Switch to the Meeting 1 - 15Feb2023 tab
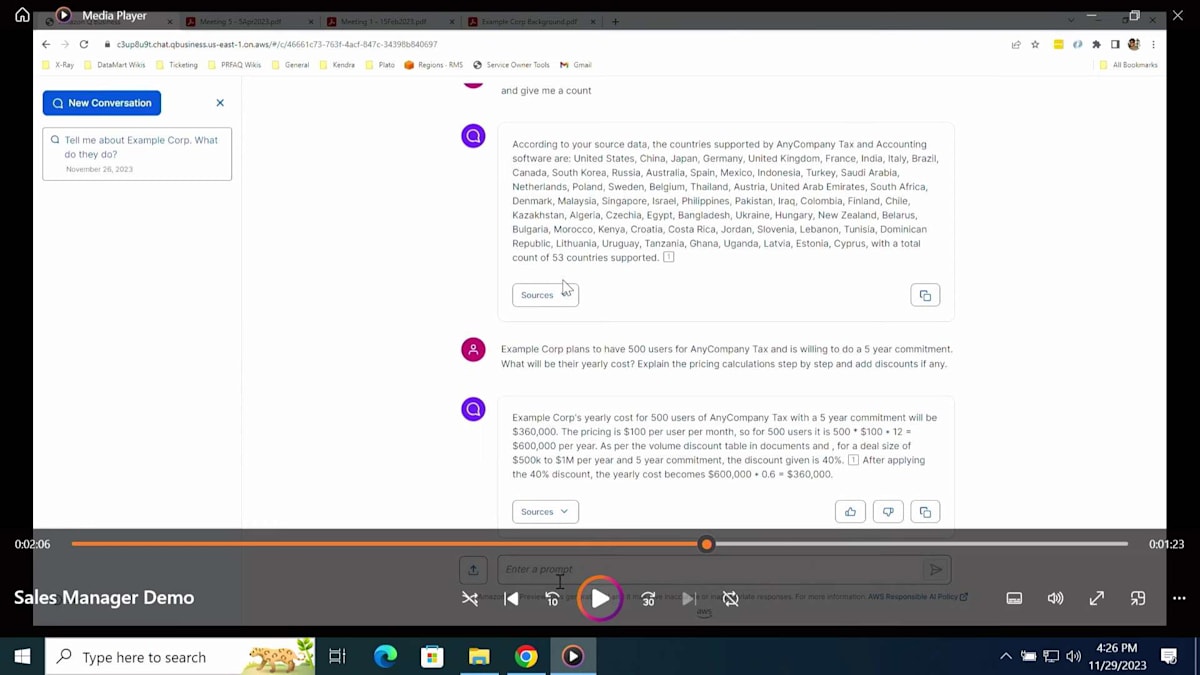This screenshot has height=675, width=1200. click(x=390, y=20)
